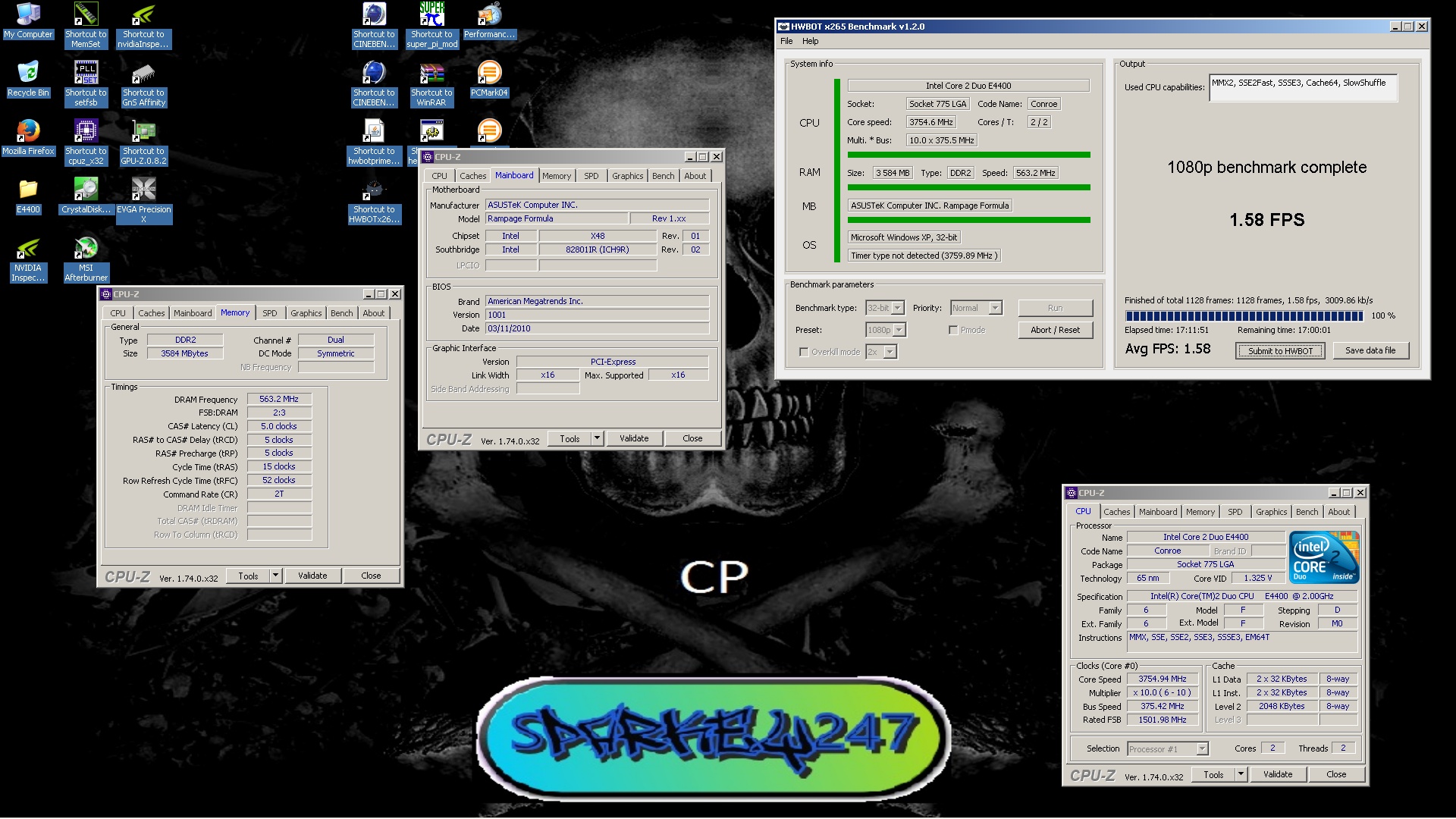Select the Shortcut to GPU-Z.0.8.2 icon

tap(143, 143)
